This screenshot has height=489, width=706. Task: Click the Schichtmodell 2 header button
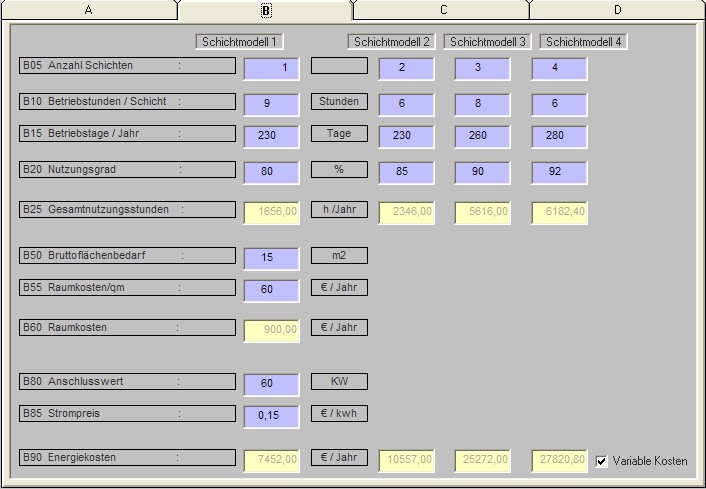coord(391,42)
